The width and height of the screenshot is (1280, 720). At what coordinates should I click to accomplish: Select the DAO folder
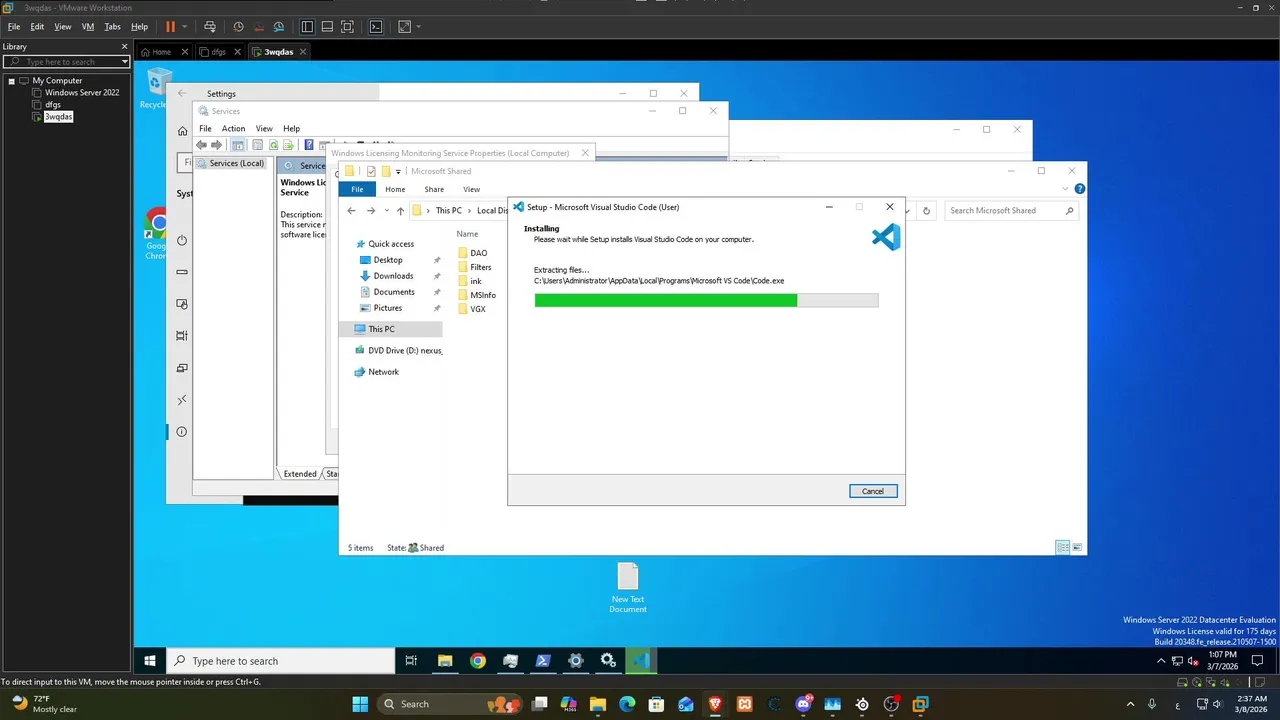(x=473, y=253)
